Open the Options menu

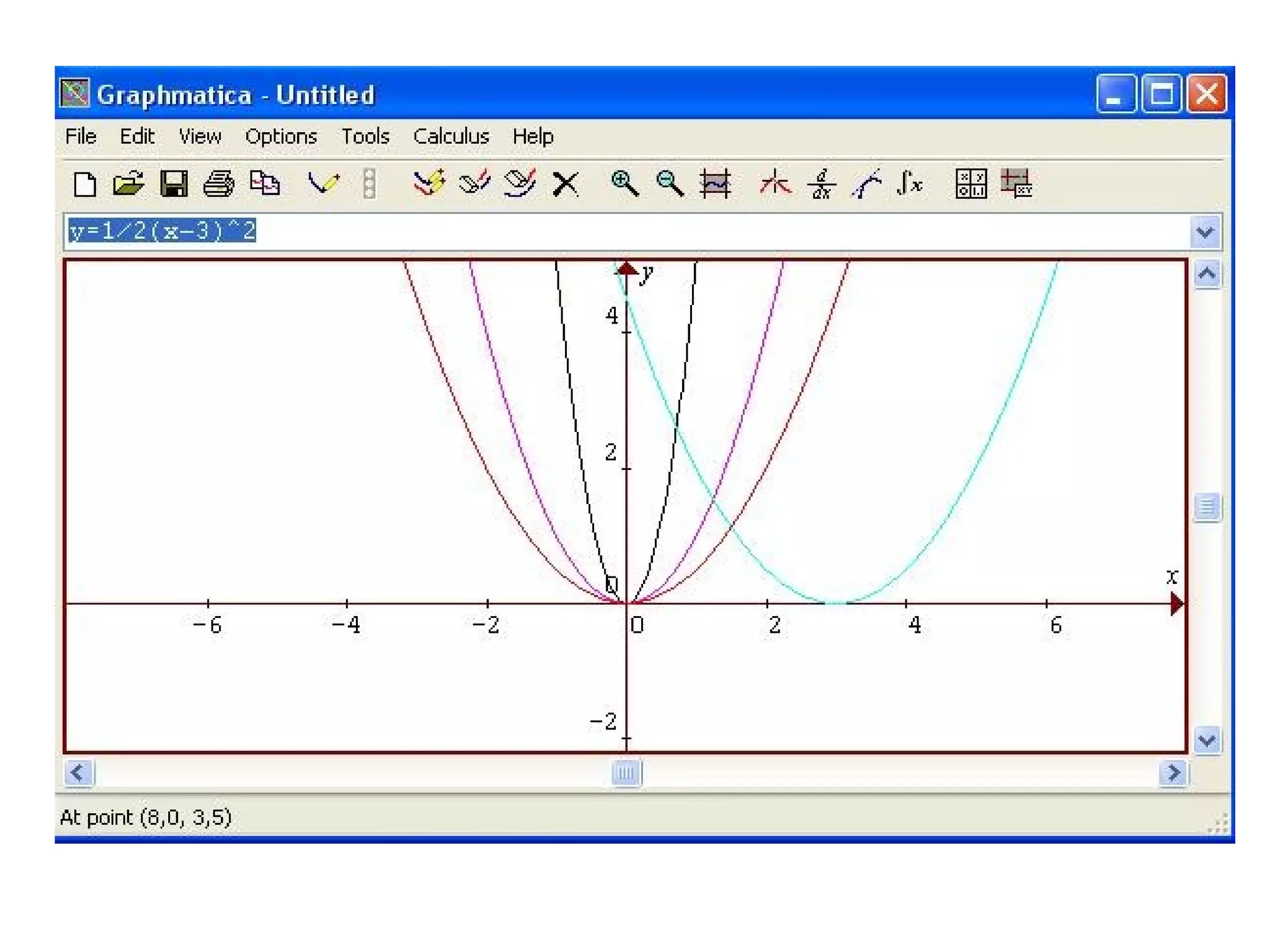click(281, 136)
